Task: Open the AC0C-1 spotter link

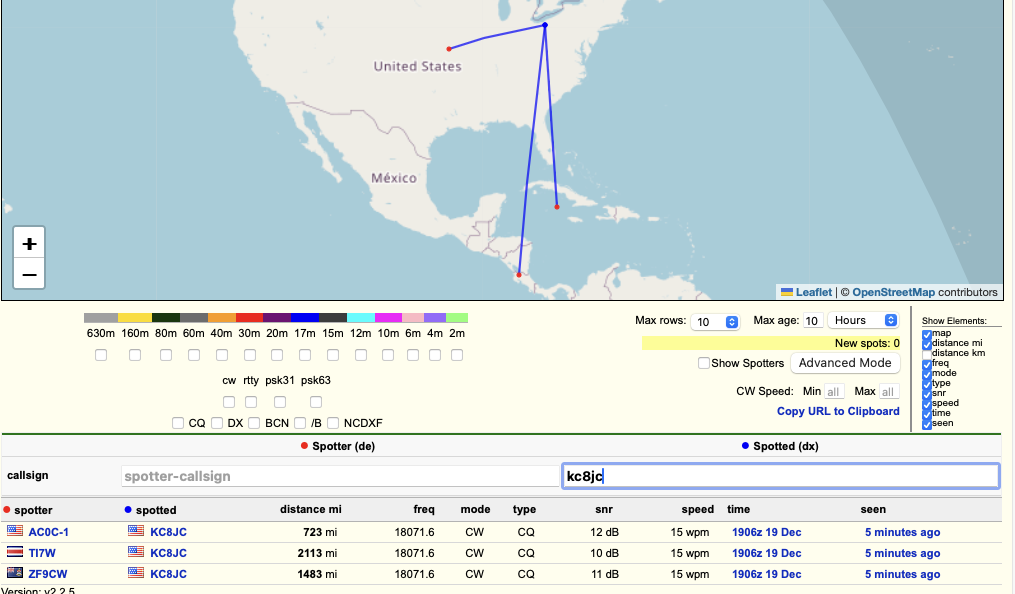Action: tap(49, 532)
